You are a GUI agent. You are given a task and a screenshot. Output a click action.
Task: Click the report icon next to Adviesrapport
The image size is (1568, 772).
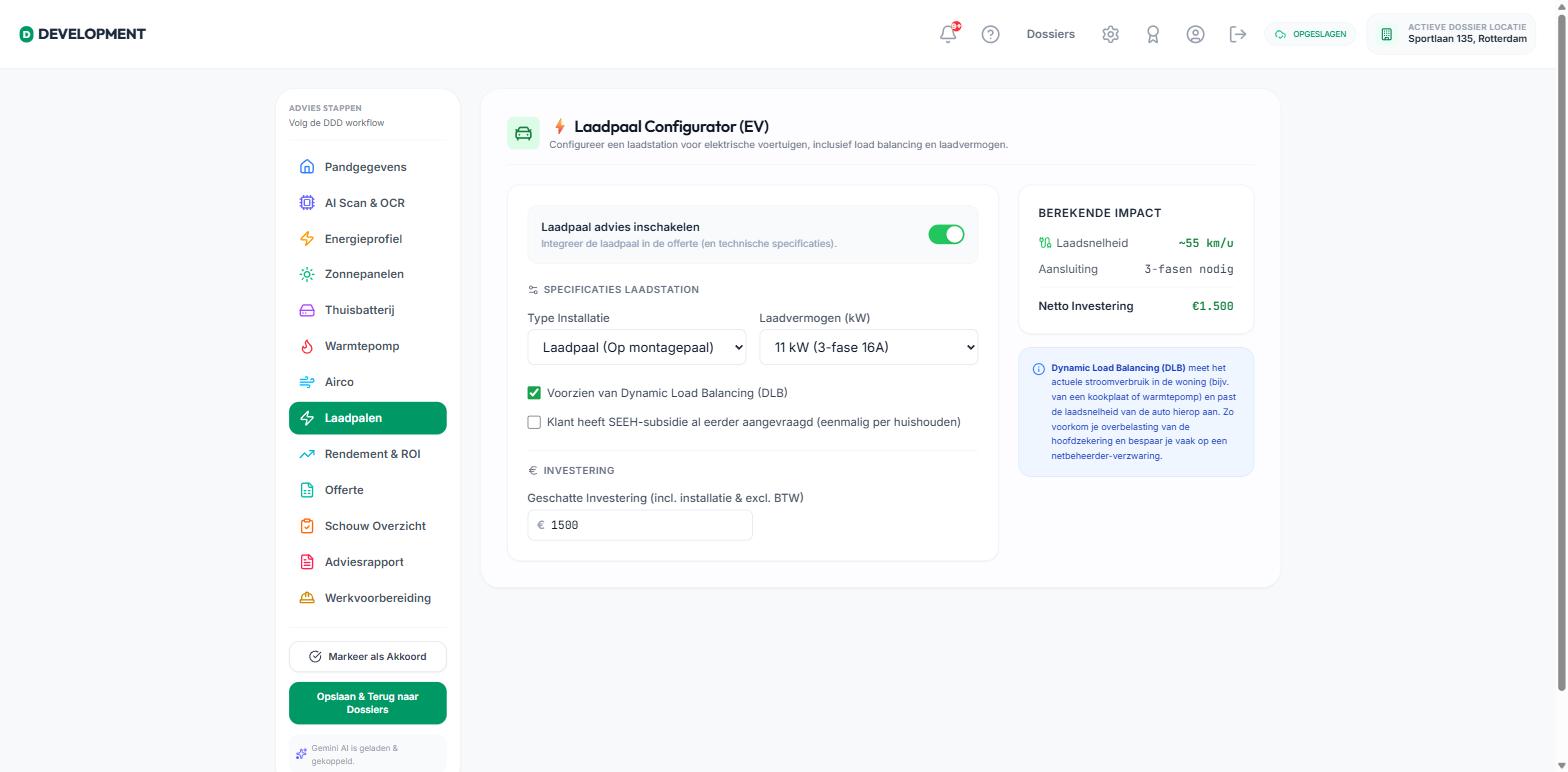pos(307,562)
